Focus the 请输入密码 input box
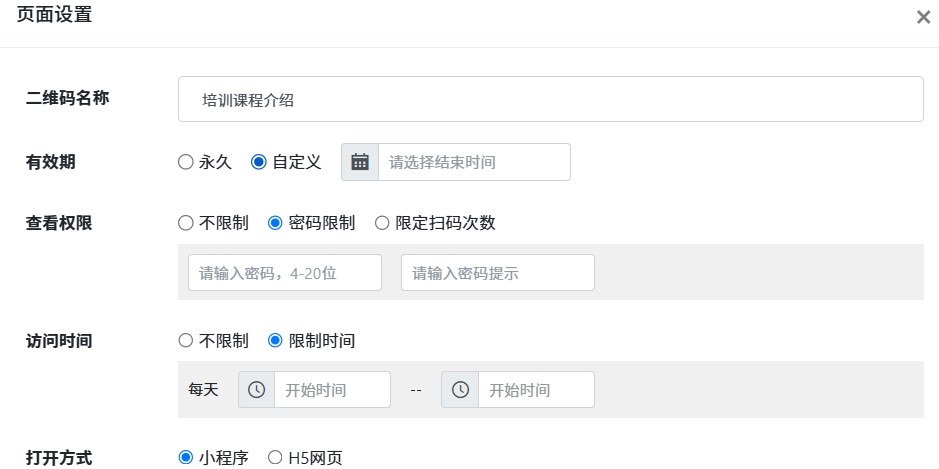Screen dimensions: 939x469 click(285, 272)
